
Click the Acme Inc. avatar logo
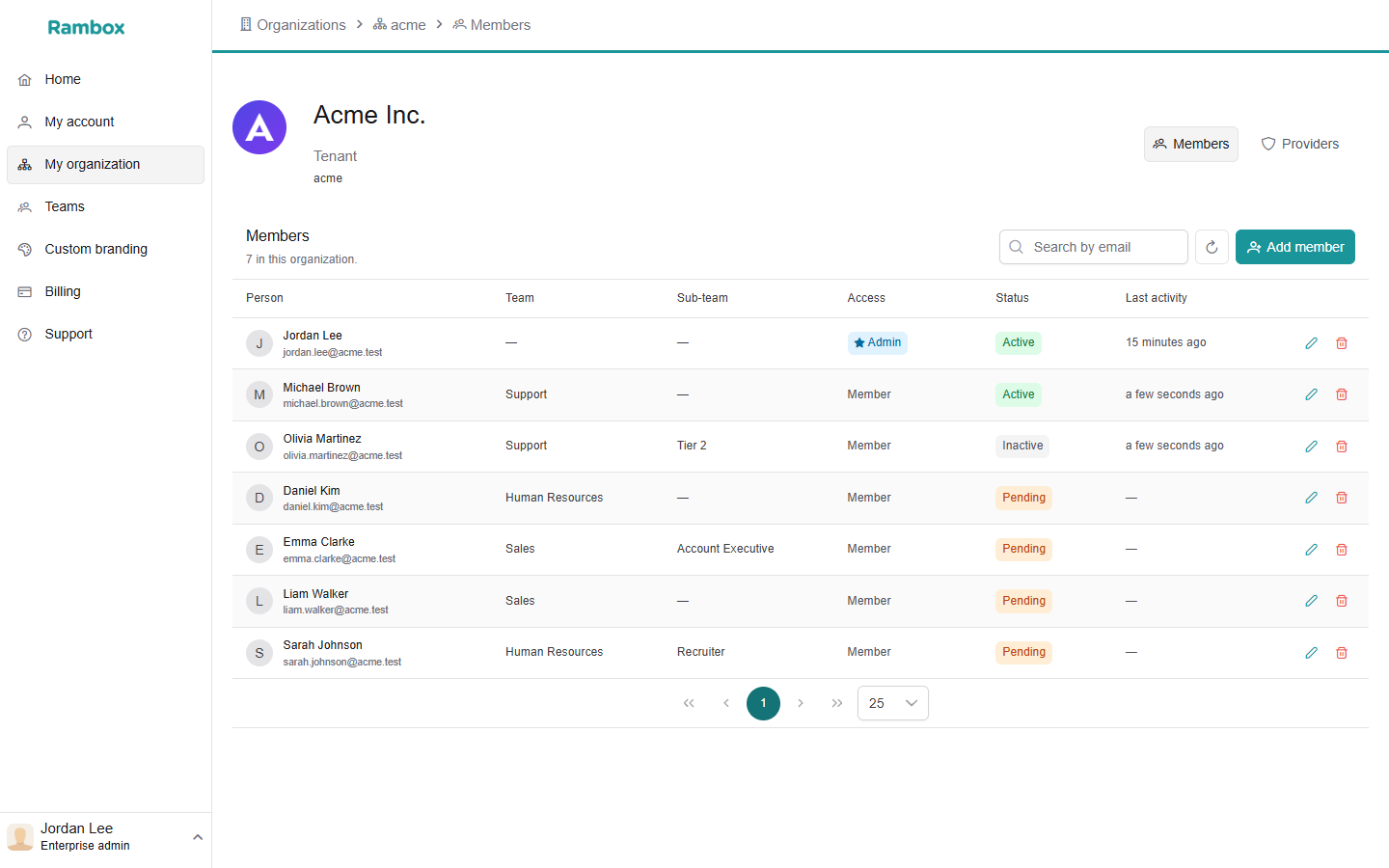(259, 127)
